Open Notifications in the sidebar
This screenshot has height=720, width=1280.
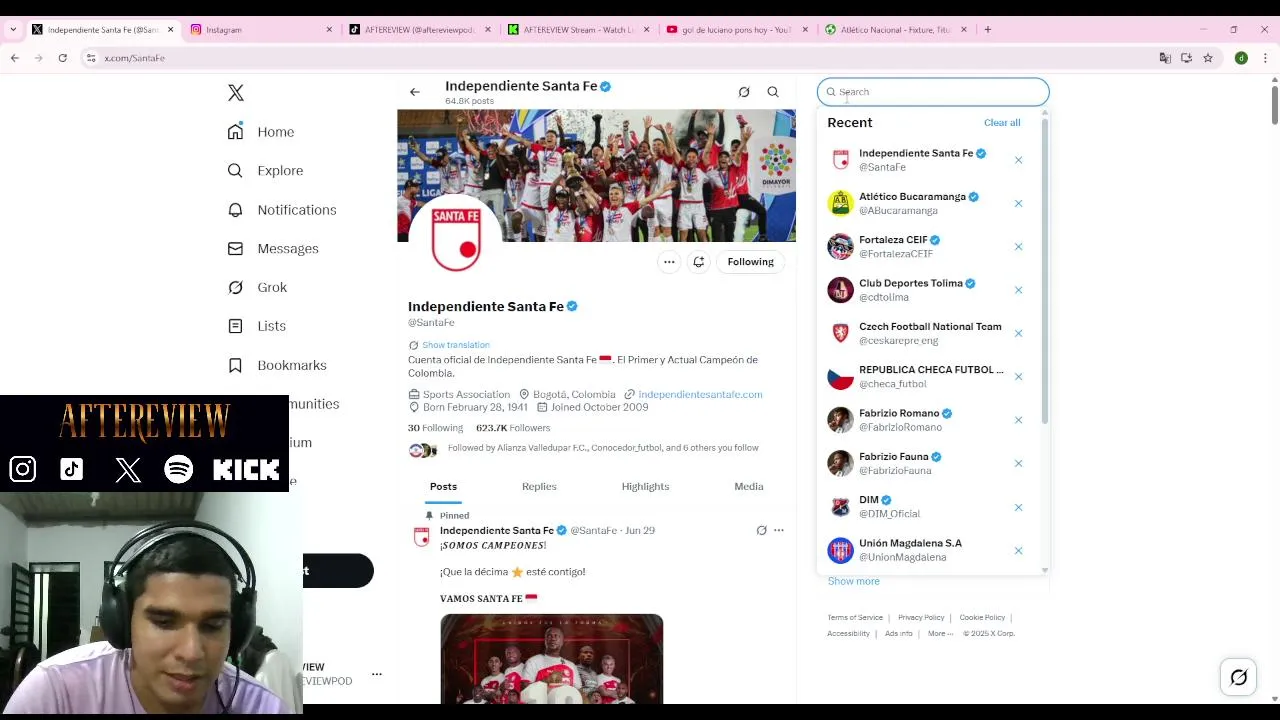coord(282,210)
